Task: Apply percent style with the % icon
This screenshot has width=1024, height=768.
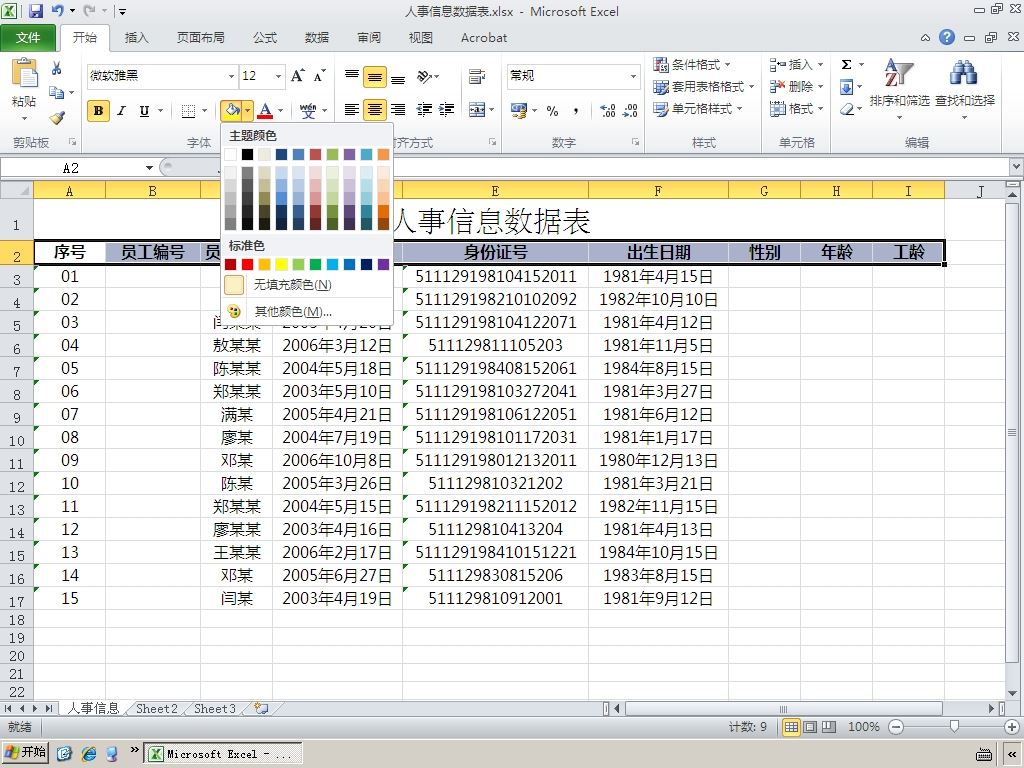Action: pos(552,110)
